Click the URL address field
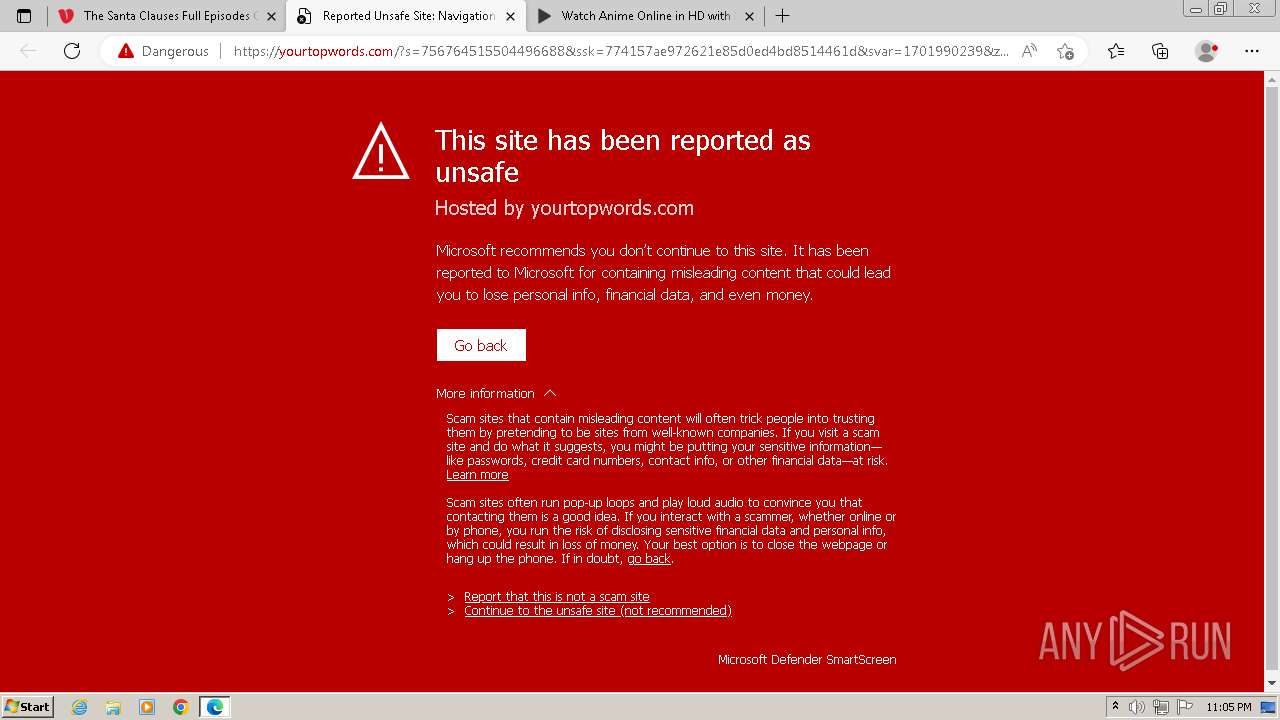The image size is (1280, 720). (620, 51)
